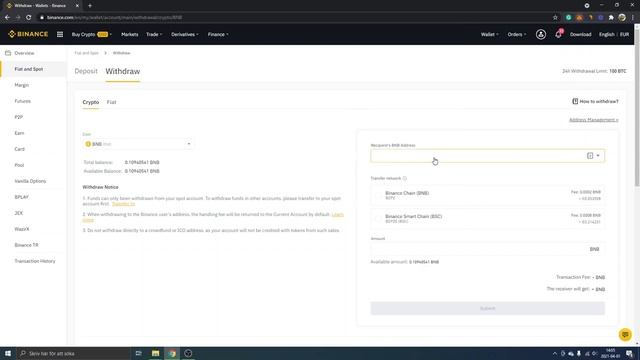Expand the Buy Crypto menu
The height and width of the screenshot is (360, 640).
click(x=91, y=35)
